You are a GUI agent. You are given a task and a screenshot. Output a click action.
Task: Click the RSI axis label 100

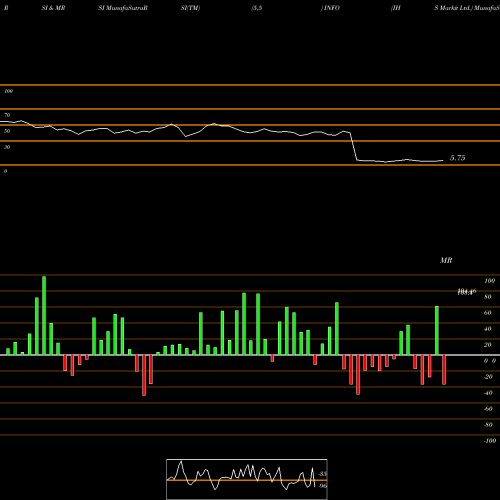pos(8,91)
